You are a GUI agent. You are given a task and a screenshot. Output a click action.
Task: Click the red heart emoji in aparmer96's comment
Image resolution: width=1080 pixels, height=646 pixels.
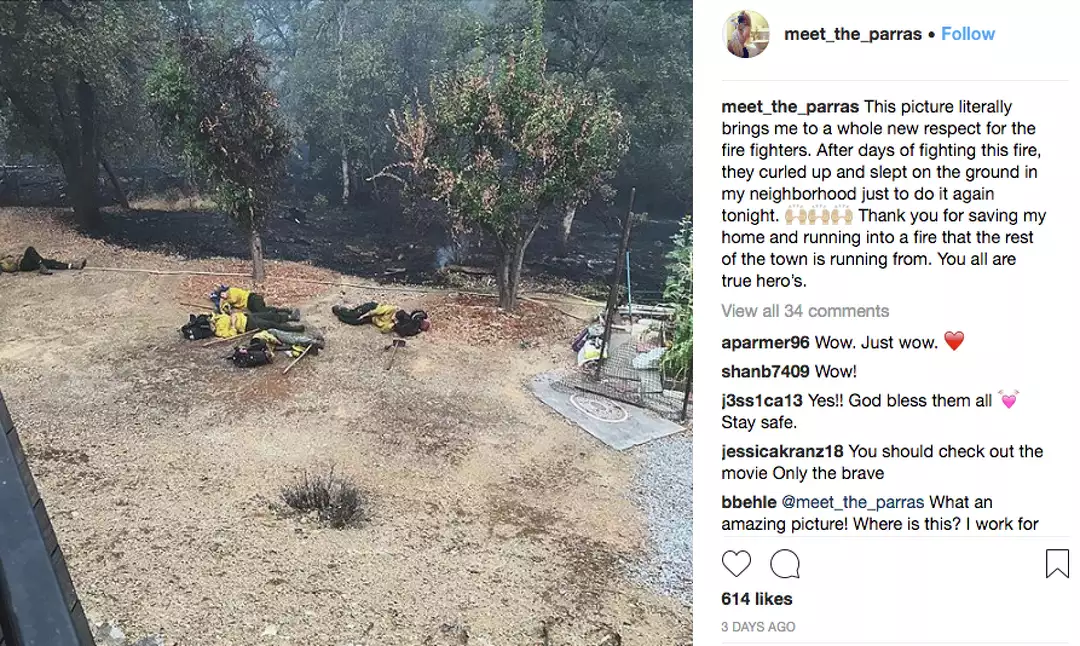954,341
